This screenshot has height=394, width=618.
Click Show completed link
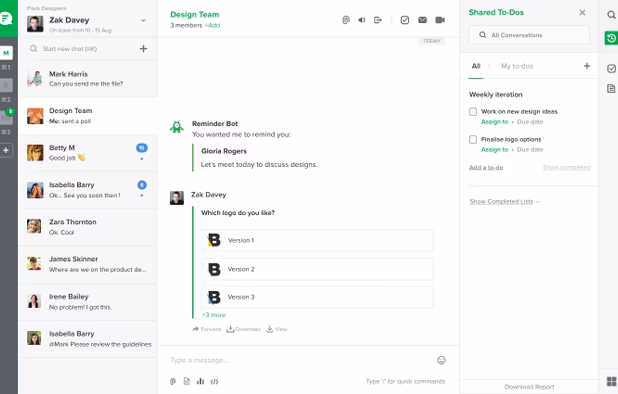567,167
